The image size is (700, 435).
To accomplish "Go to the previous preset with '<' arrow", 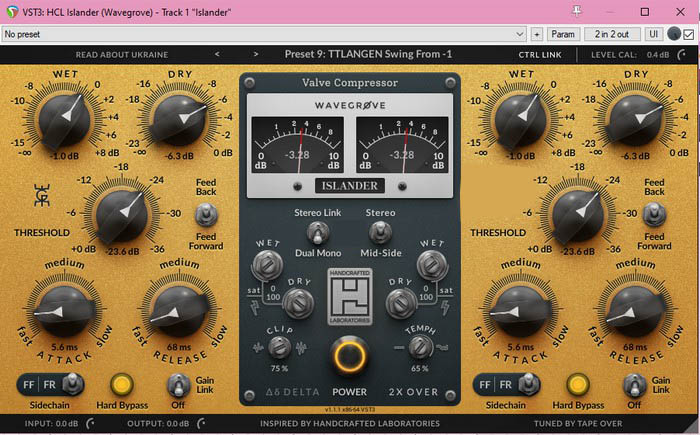I will pyautogui.click(x=217, y=54).
